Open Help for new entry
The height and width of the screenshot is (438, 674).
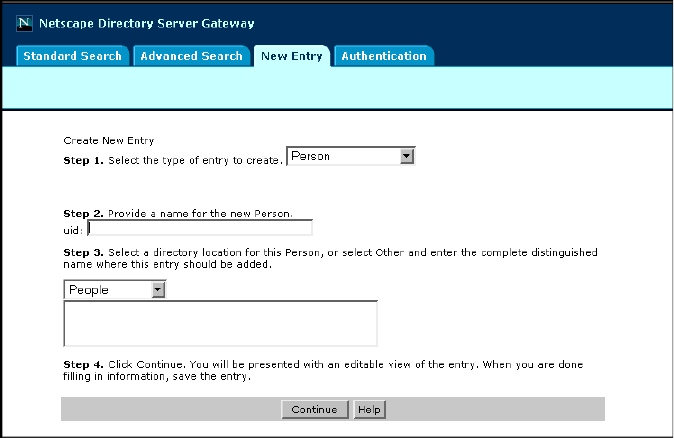pyautogui.click(x=369, y=410)
